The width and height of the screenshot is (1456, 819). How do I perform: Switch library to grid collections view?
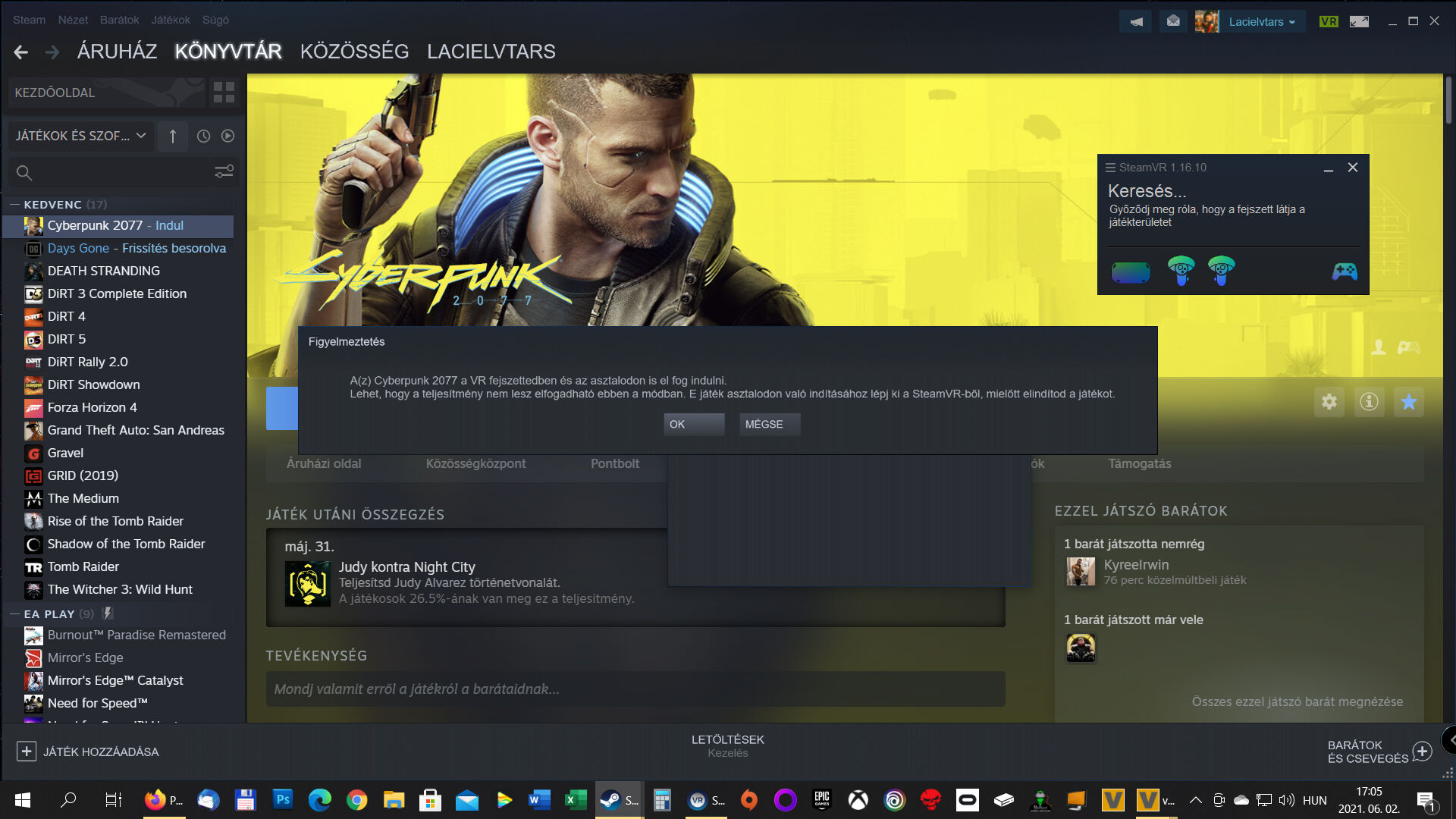pyautogui.click(x=224, y=93)
